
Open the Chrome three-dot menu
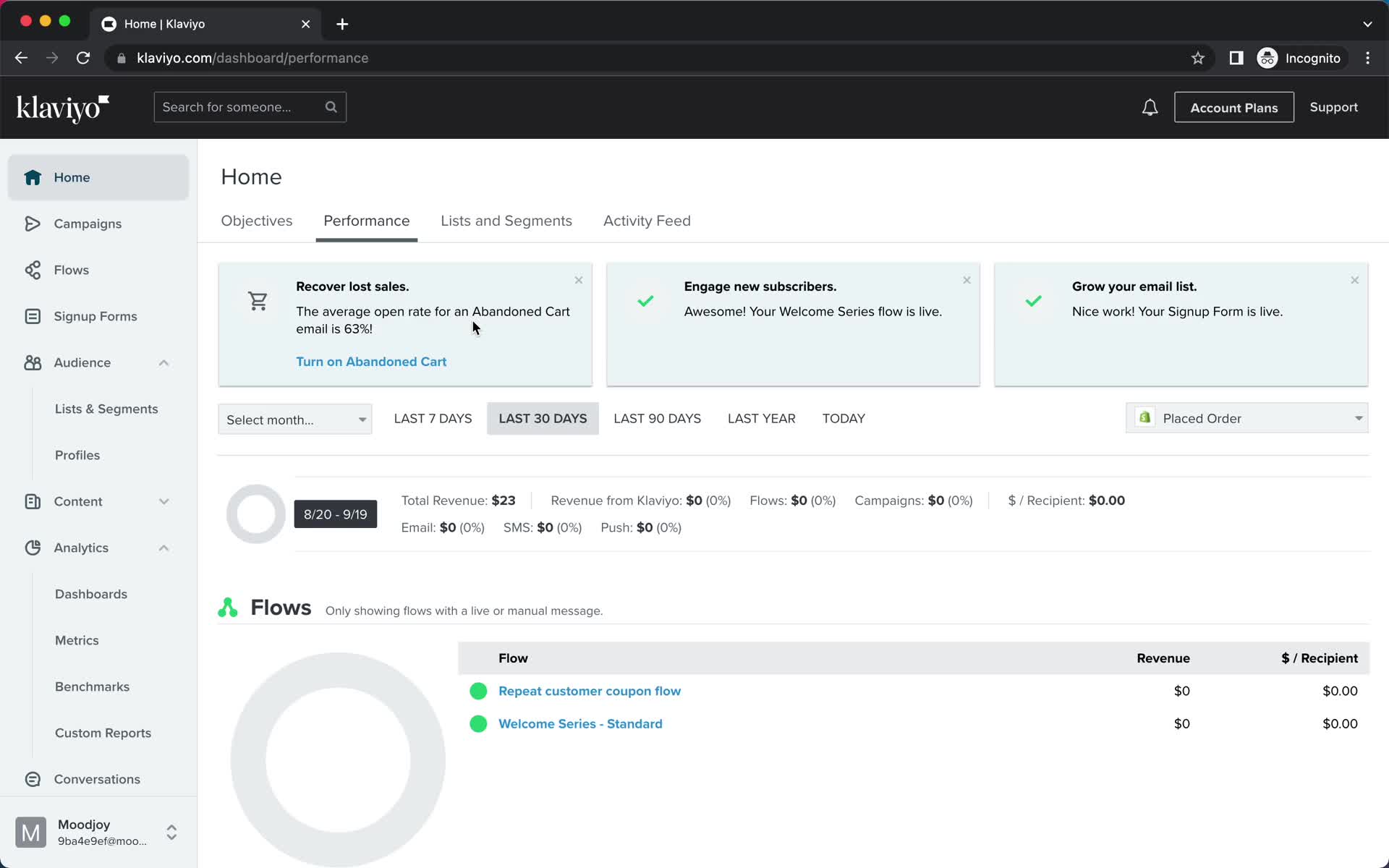coord(1367,58)
